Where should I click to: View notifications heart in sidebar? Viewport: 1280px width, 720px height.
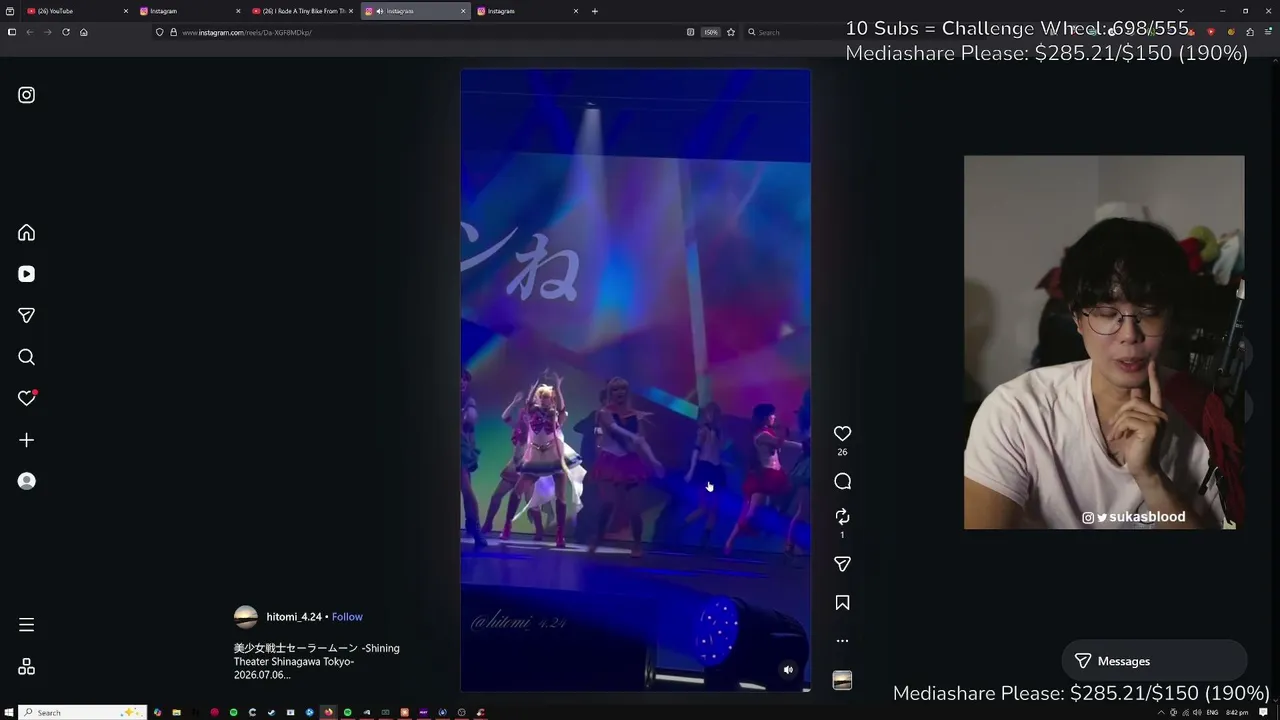[x=27, y=398]
